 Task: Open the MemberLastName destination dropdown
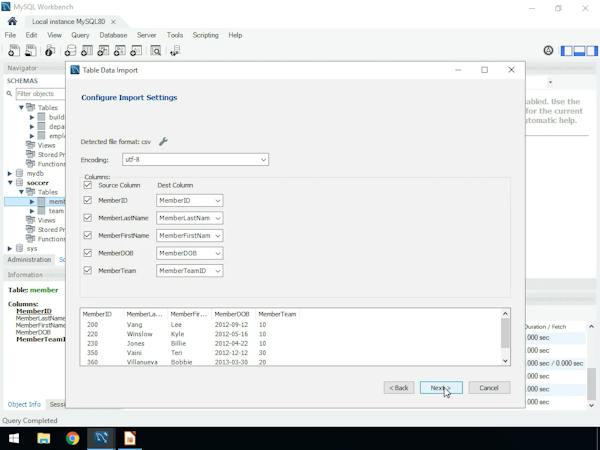[189, 218]
